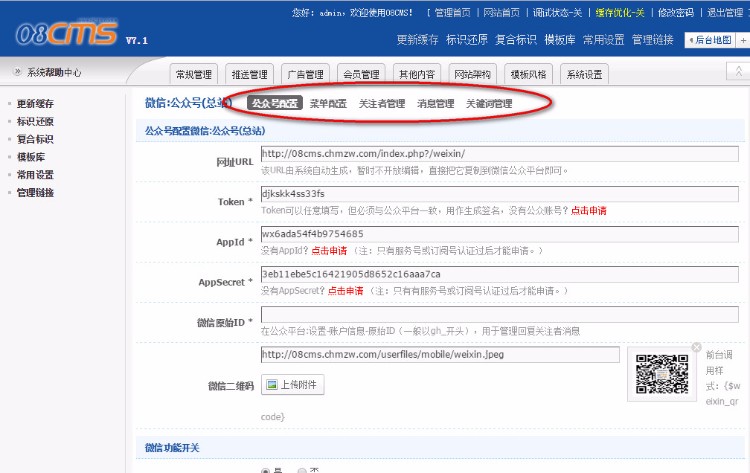
Task: Switch to 系统设置 tab
Action: coord(585,74)
